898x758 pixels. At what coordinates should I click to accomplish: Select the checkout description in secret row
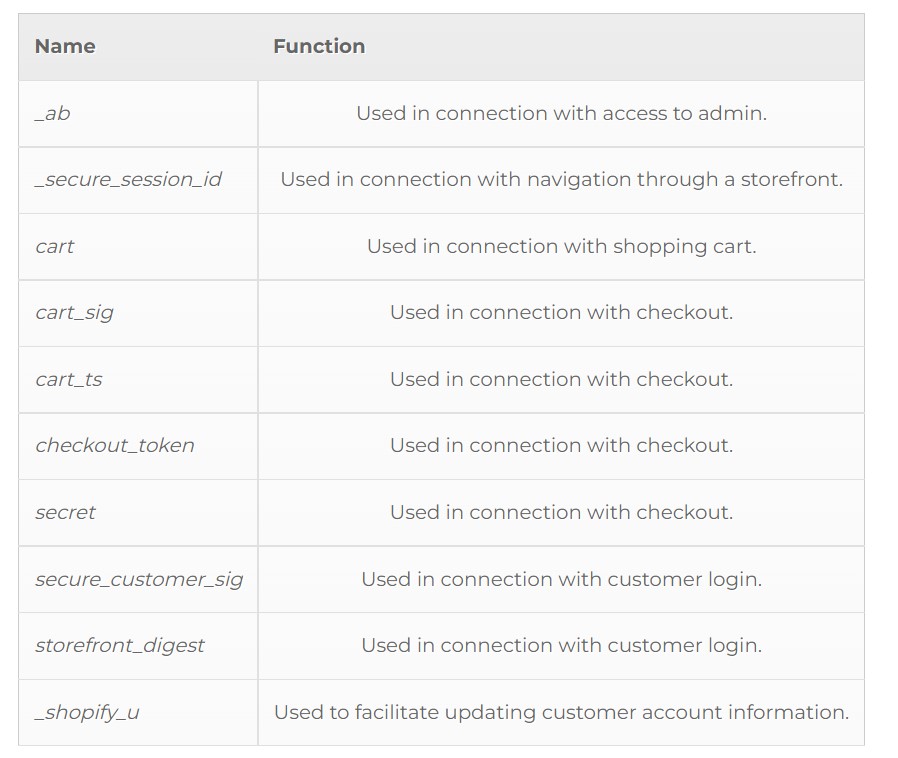(561, 512)
